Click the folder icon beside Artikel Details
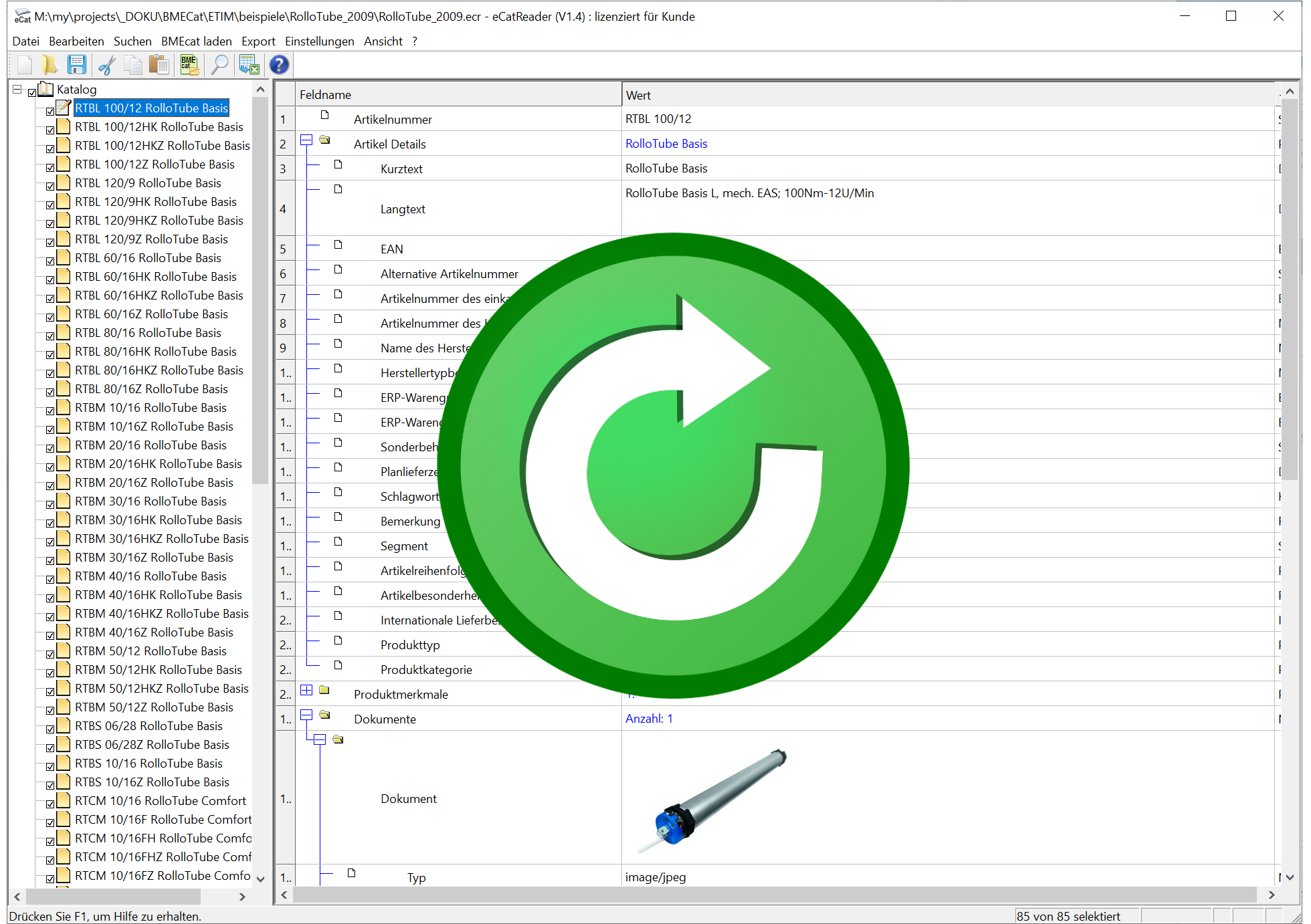1311x924 pixels. (x=325, y=140)
